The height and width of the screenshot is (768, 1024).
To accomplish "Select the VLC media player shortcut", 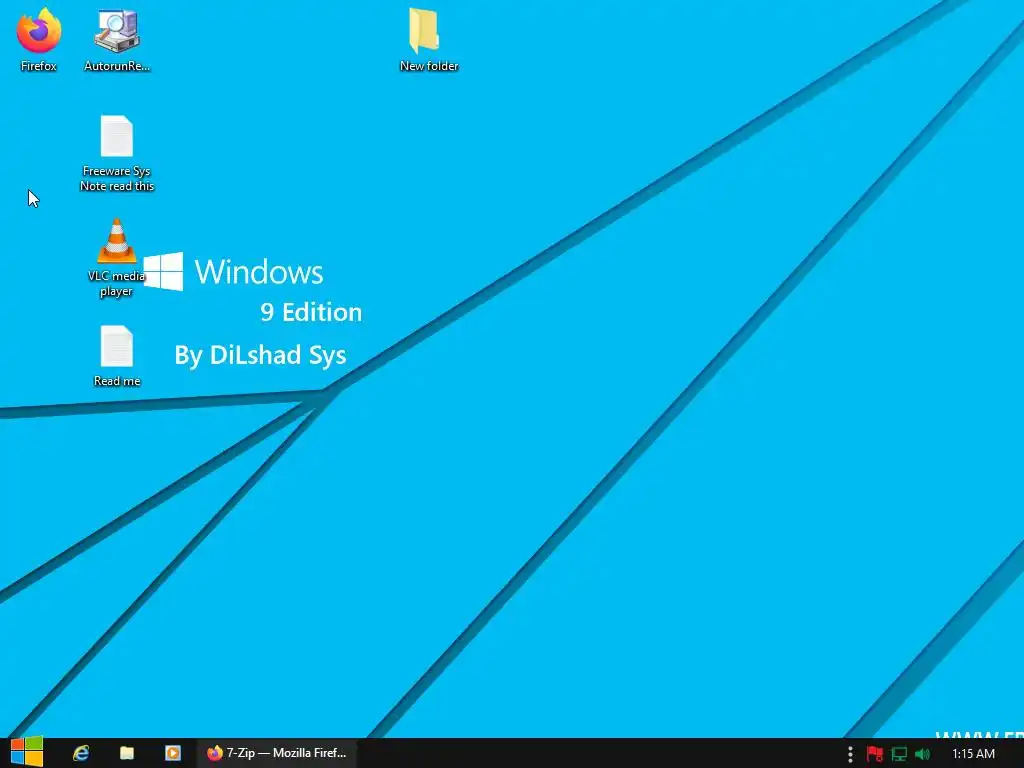I will [x=116, y=258].
